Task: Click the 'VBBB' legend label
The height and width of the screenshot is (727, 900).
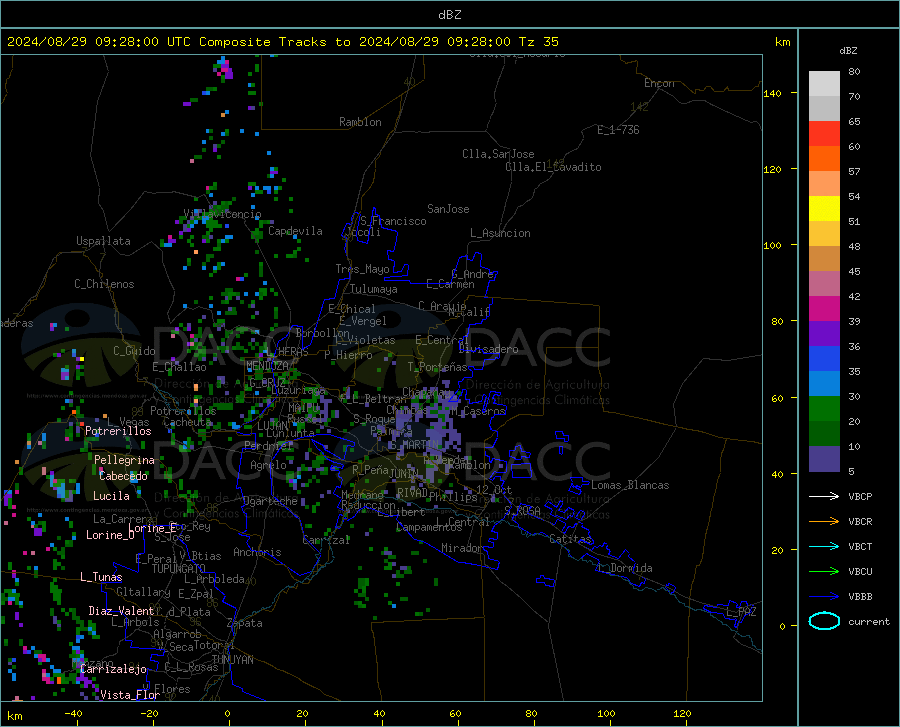Action: point(860,596)
